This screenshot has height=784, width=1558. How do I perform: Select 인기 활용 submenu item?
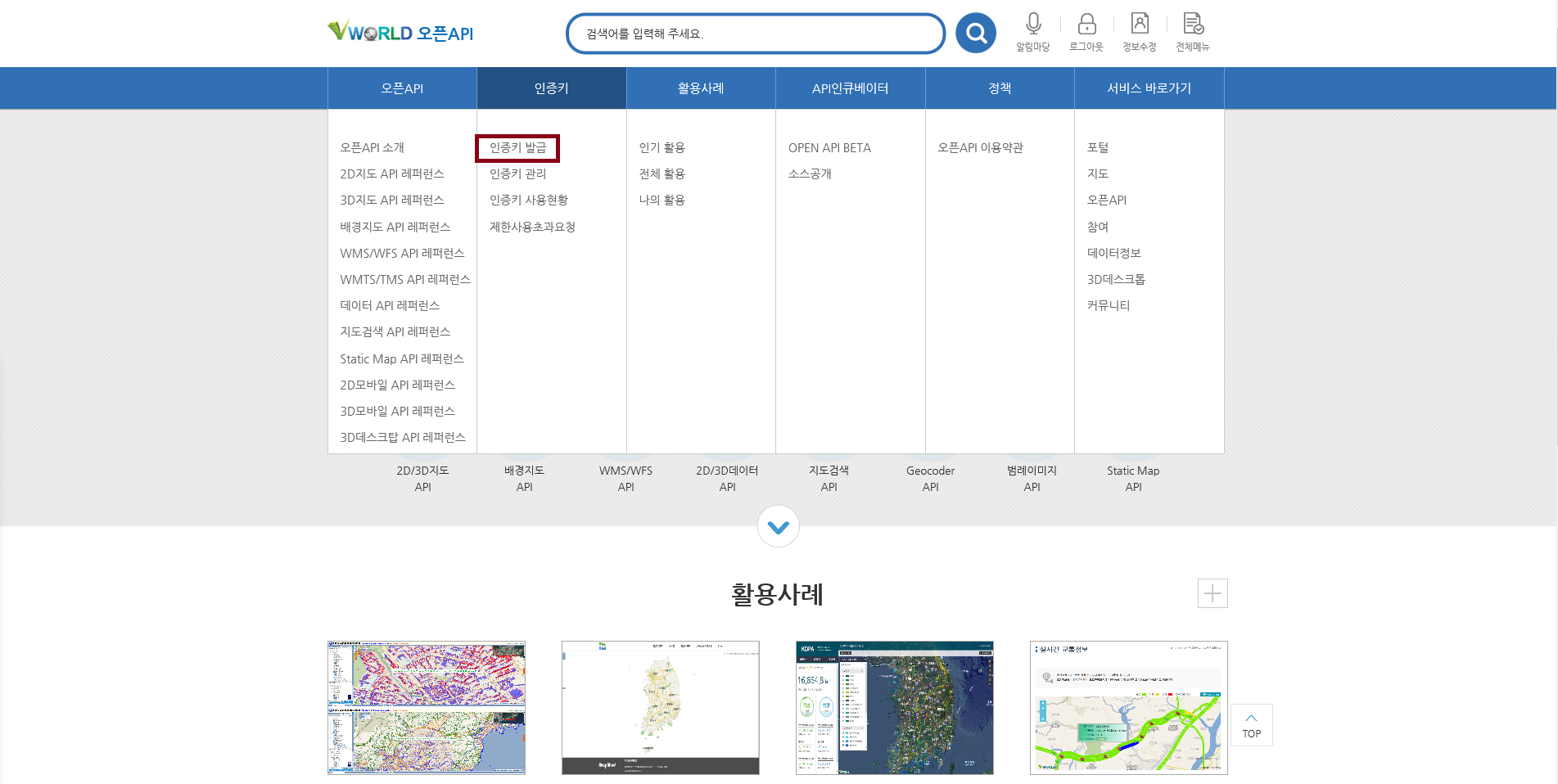tap(662, 148)
